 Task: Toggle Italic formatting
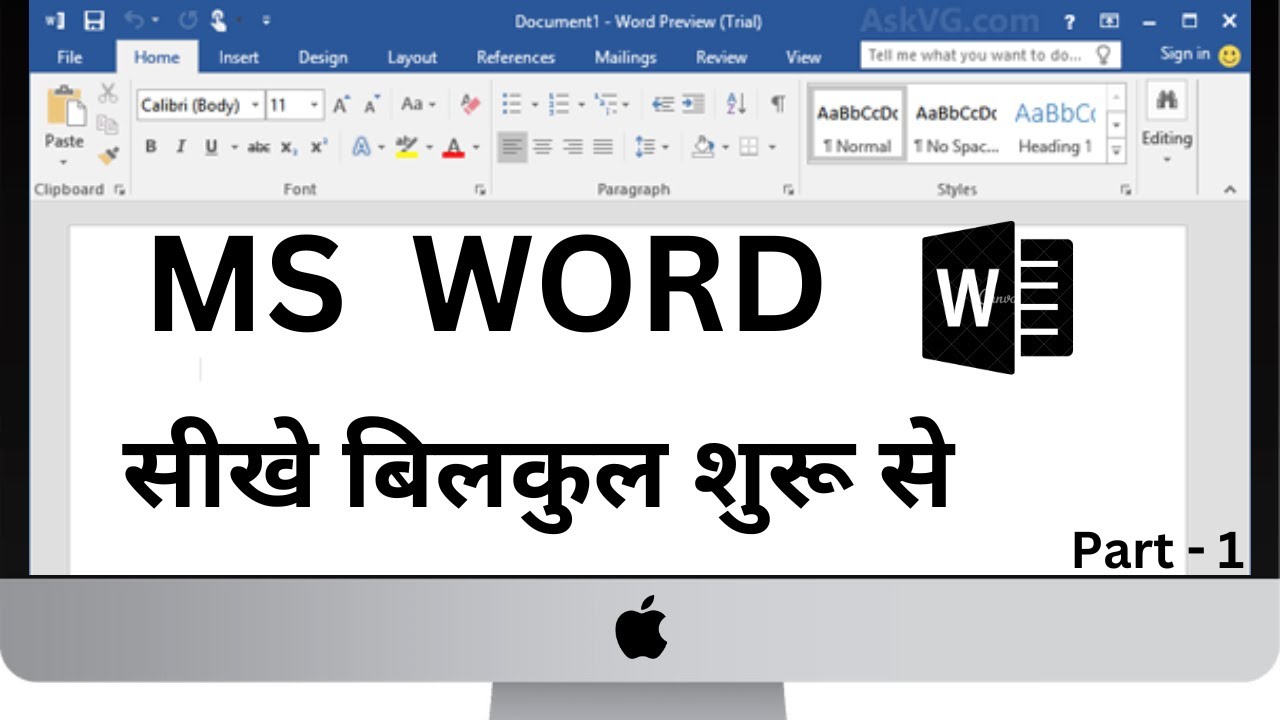(x=181, y=147)
